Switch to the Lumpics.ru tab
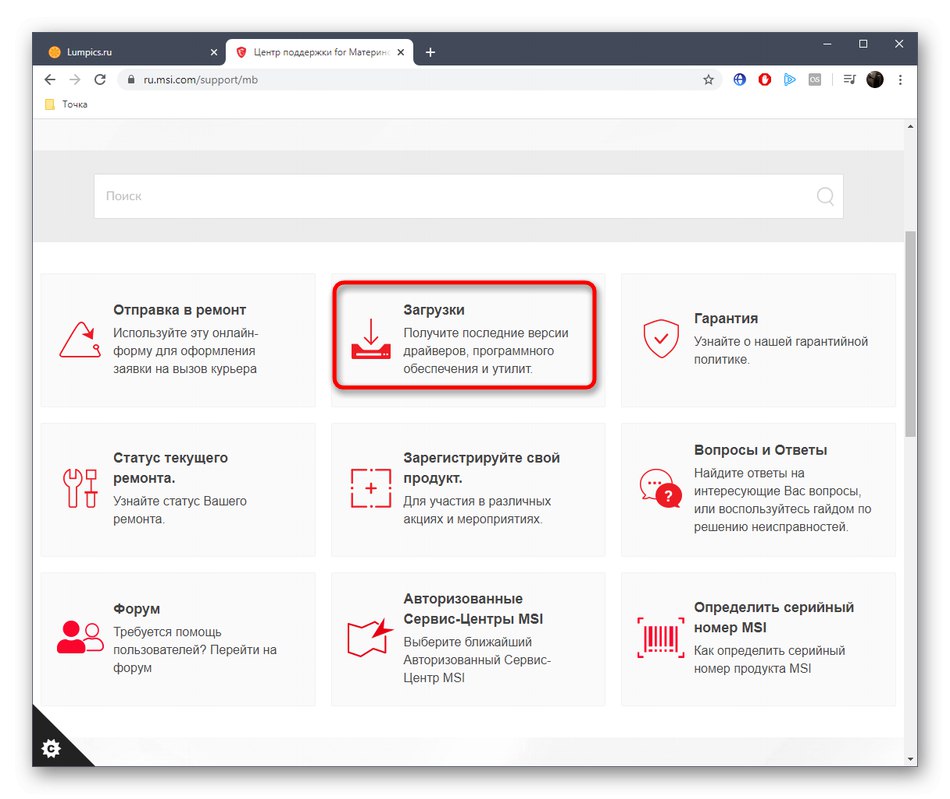This screenshot has width=950, height=799. (130, 52)
